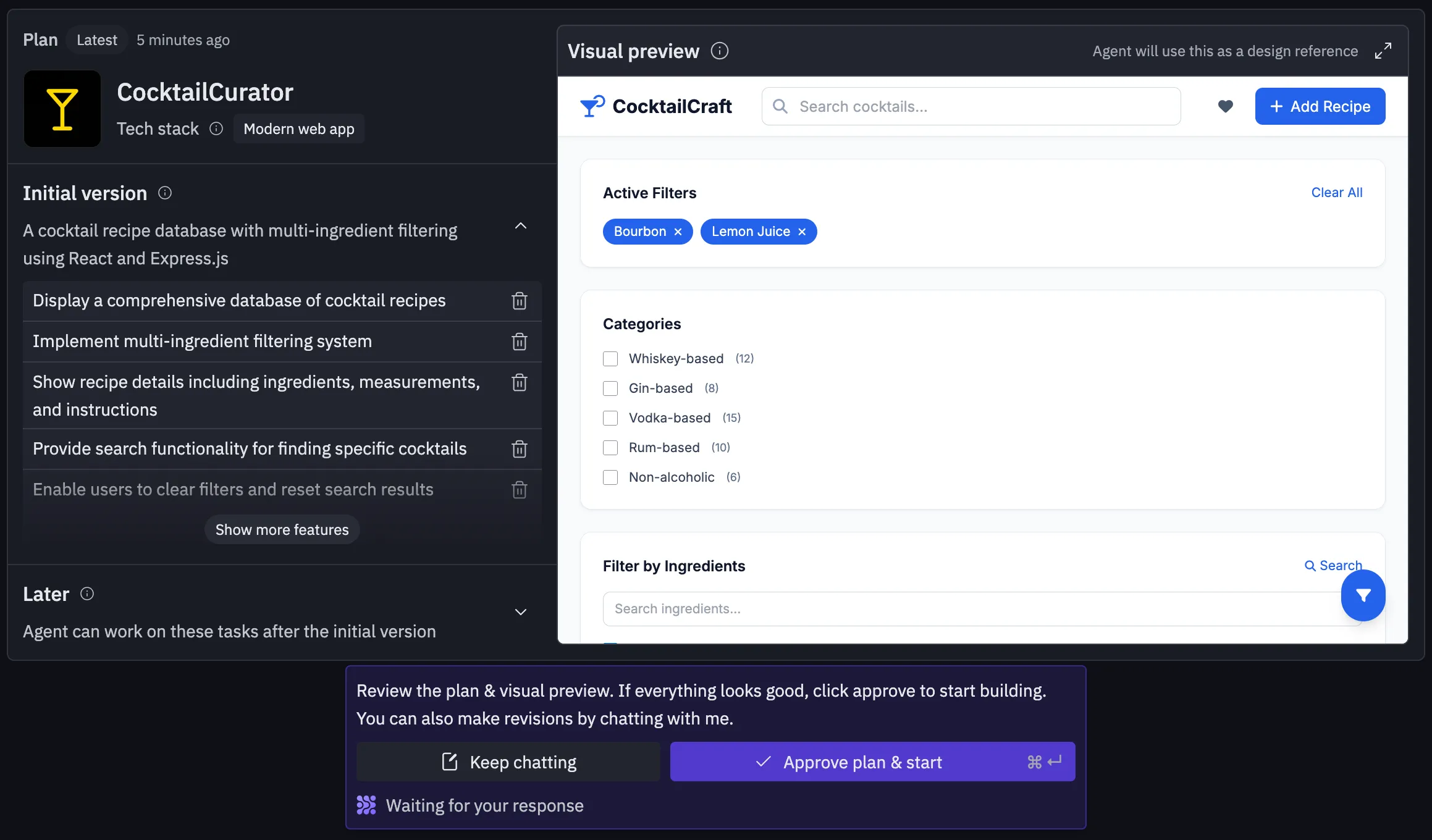Remove the Lemon Juice filter chip
The image size is (1432, 840).
tap(802, 232)
